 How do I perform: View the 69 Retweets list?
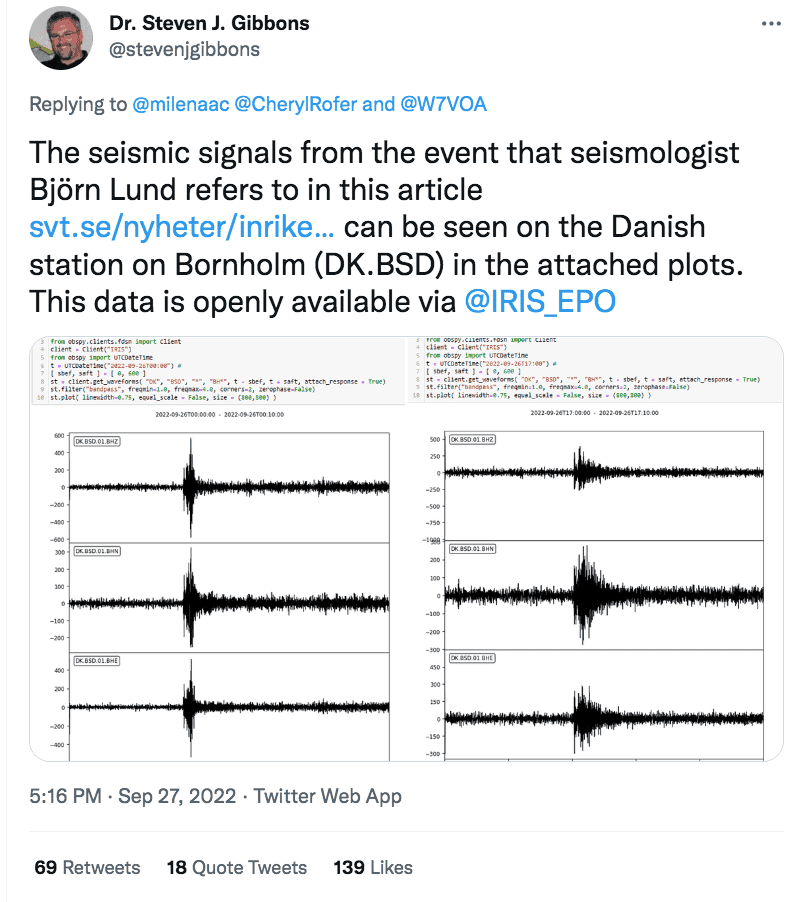[87, 867]
